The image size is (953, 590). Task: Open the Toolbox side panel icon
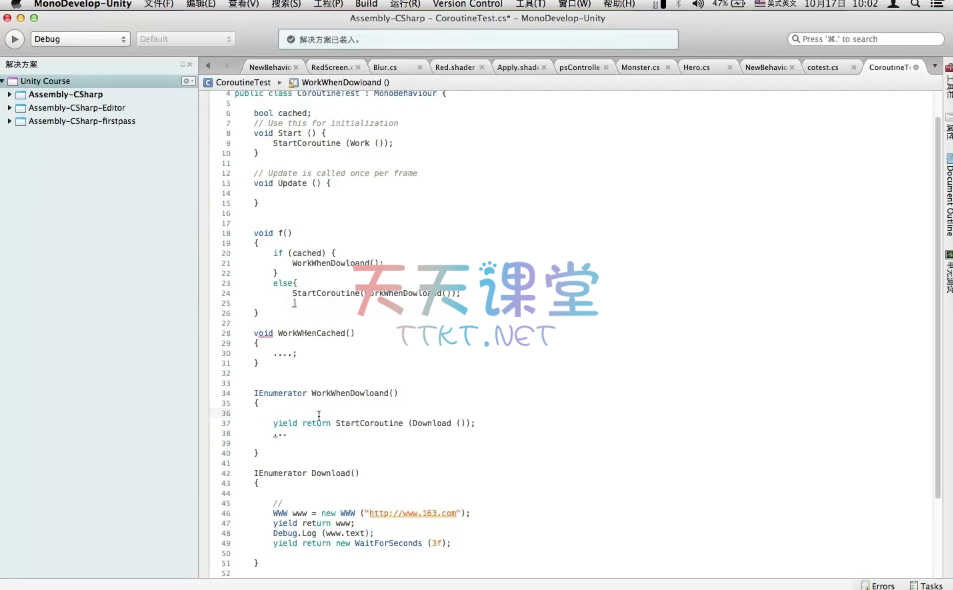pyautogui.click(x=948, y=68)
